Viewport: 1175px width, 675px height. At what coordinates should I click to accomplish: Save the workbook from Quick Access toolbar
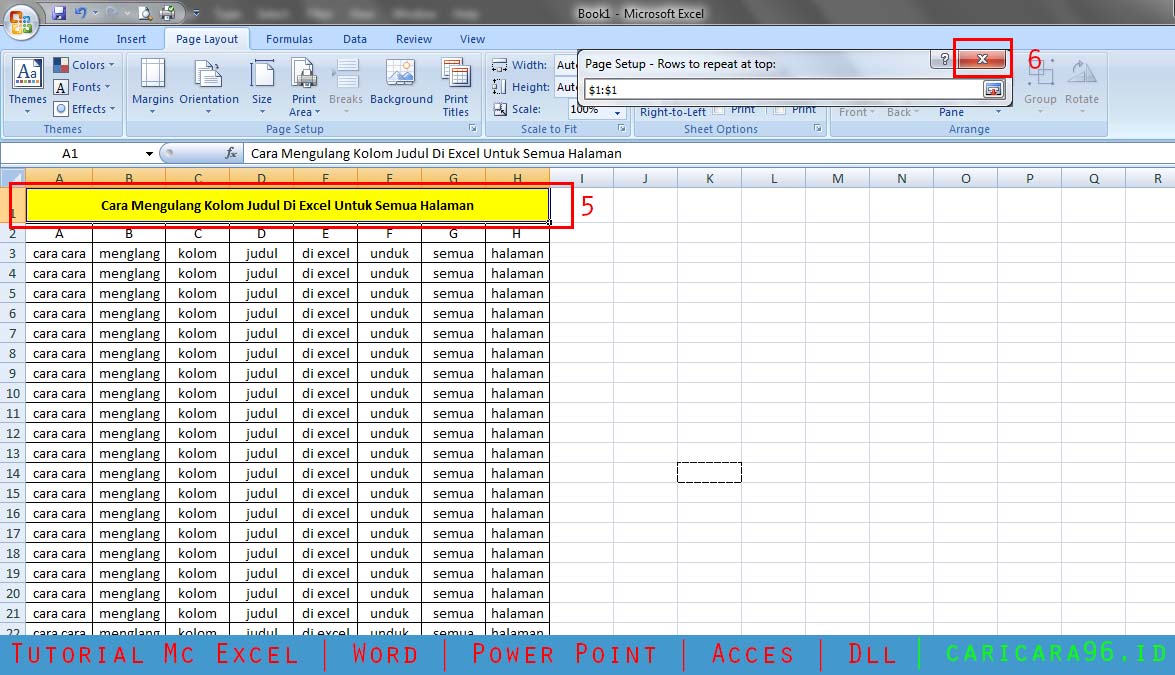pyautogui.click(x=58, y=13)
